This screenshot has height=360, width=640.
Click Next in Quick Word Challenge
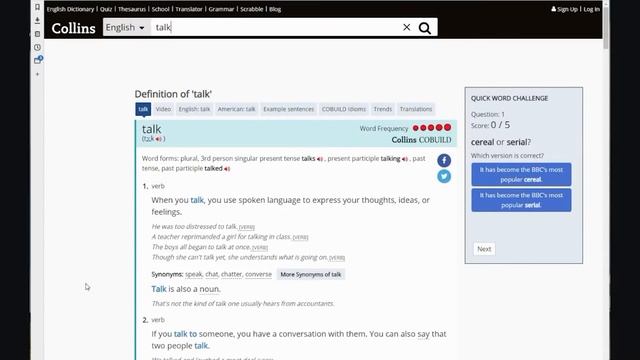click(484, 249)
